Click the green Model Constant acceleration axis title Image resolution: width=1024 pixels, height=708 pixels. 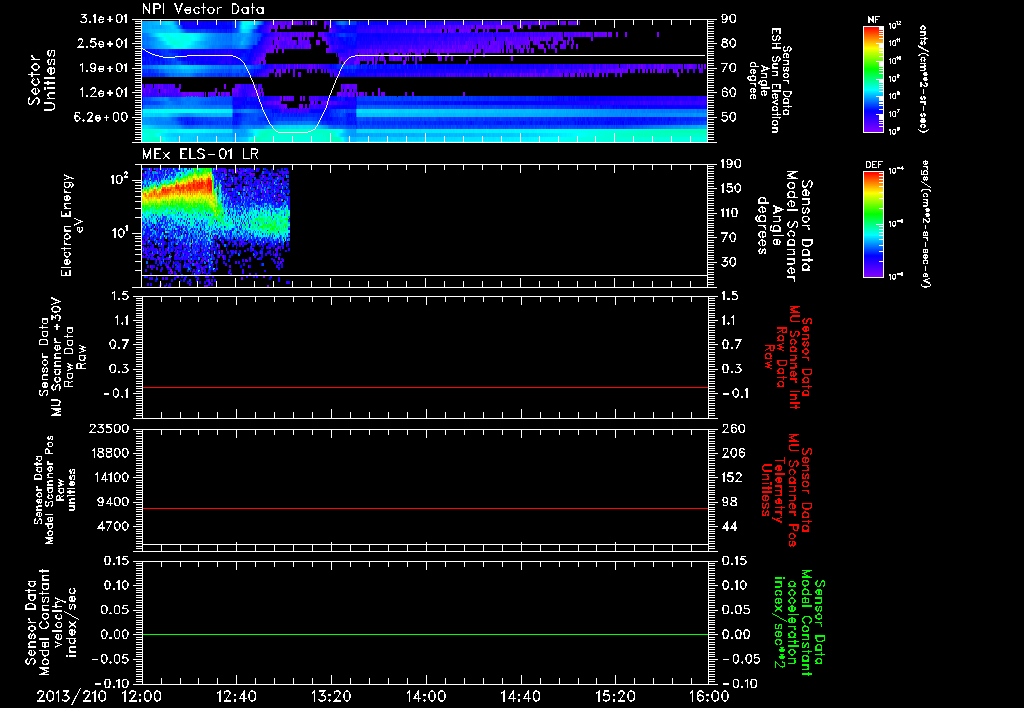click(799, 622)
